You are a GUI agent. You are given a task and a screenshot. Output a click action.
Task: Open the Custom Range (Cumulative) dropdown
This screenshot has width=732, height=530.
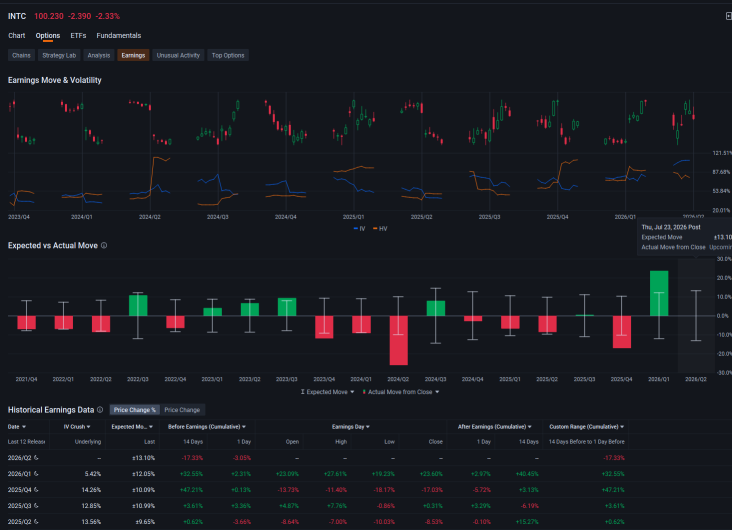coord(586,427)
